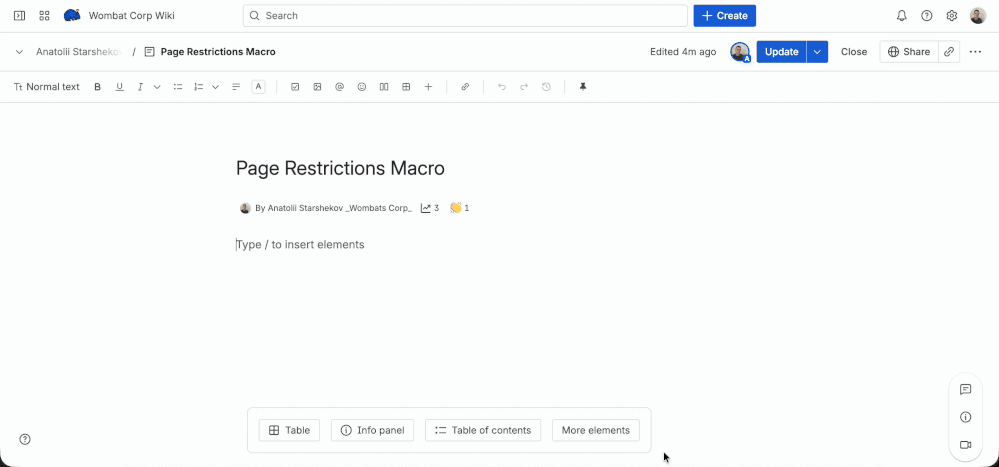Insert a column layout

click(384, 87)
